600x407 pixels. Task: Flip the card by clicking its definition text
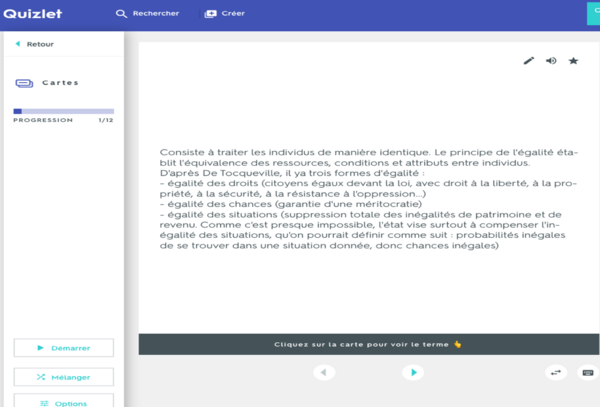pyautogui.click(x=368, y=200)
